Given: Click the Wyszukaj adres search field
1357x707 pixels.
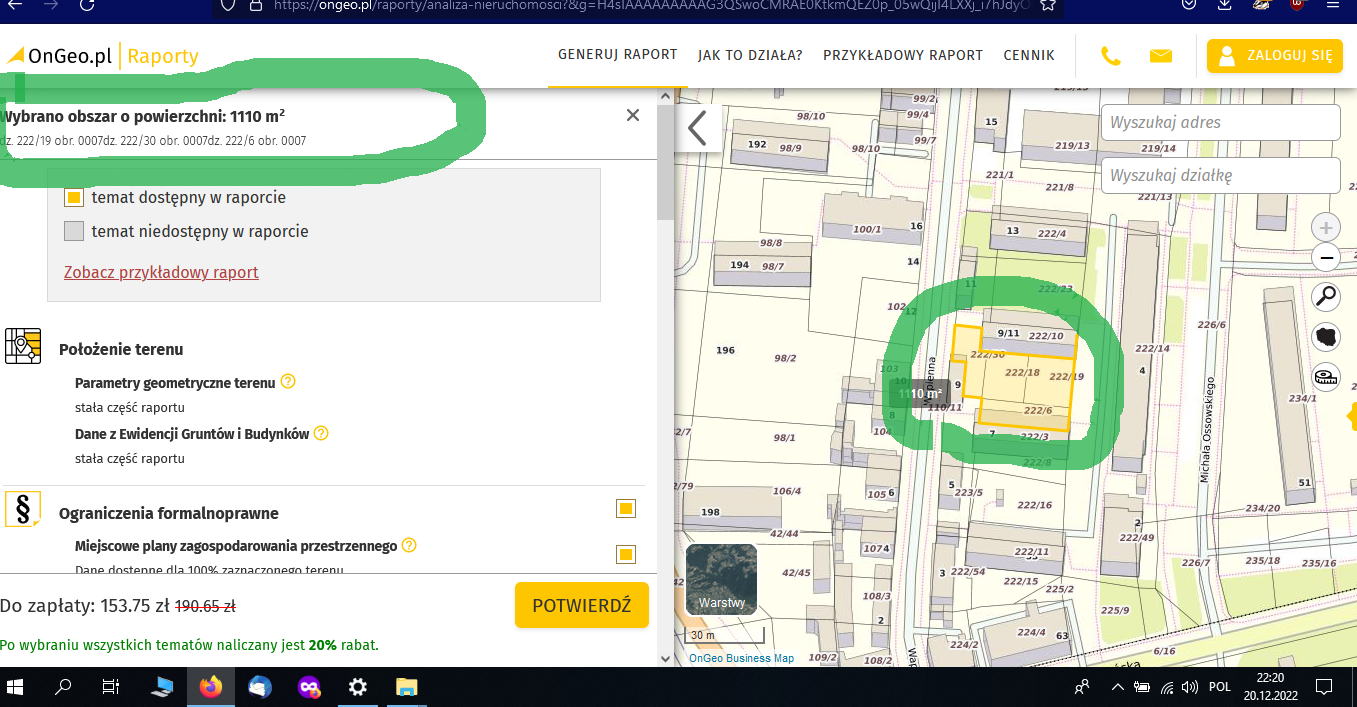Looking at the screenshot, I should [1219, 123].
